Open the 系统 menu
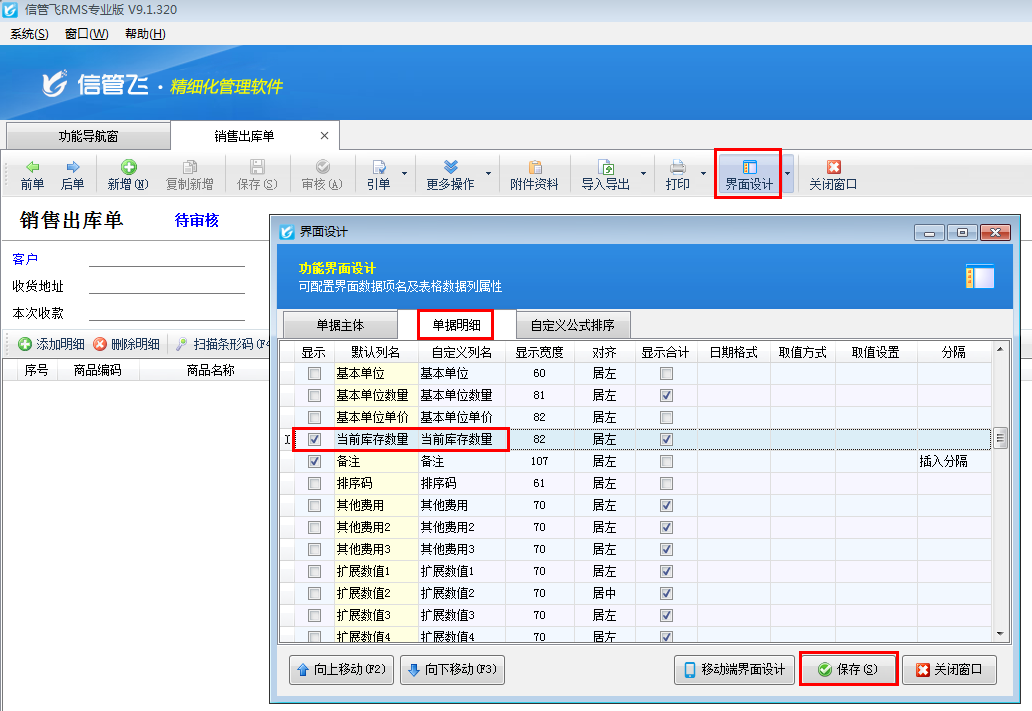1032x711 pixels. (28, 33)
